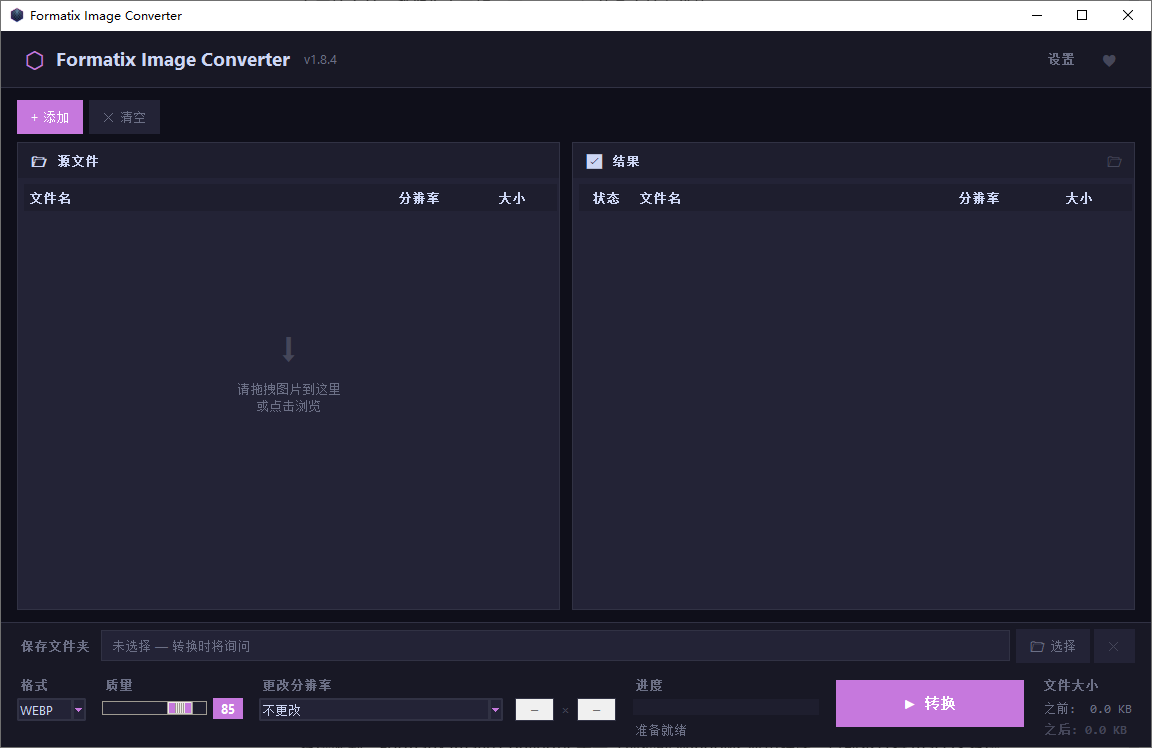This screenshot has height=748, width=1152.
Task: Click the 进度 progress bar
Action: (x=726, y=707)
